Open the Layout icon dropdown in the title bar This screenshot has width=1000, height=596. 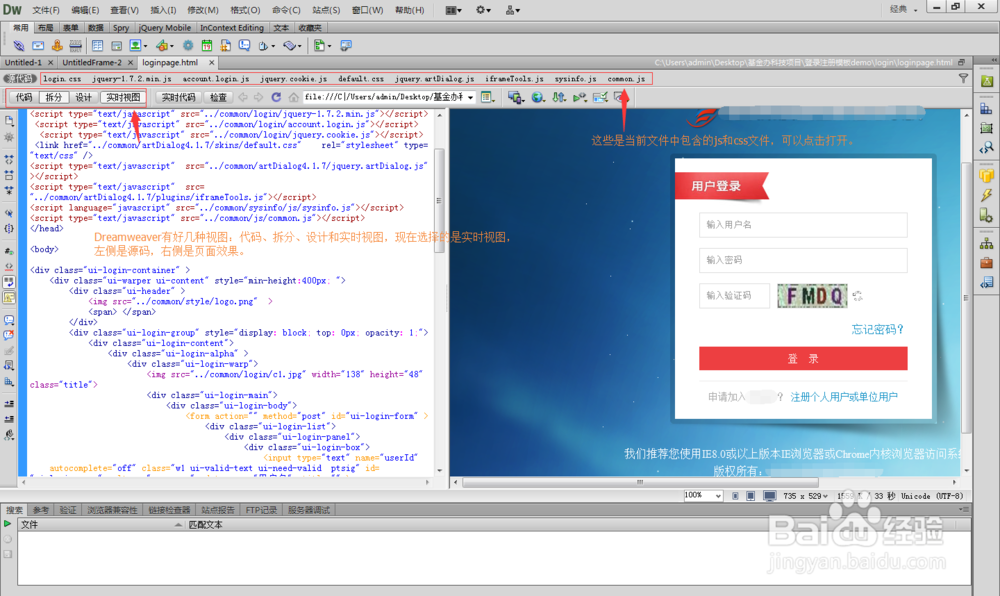(x=453, y=10)
